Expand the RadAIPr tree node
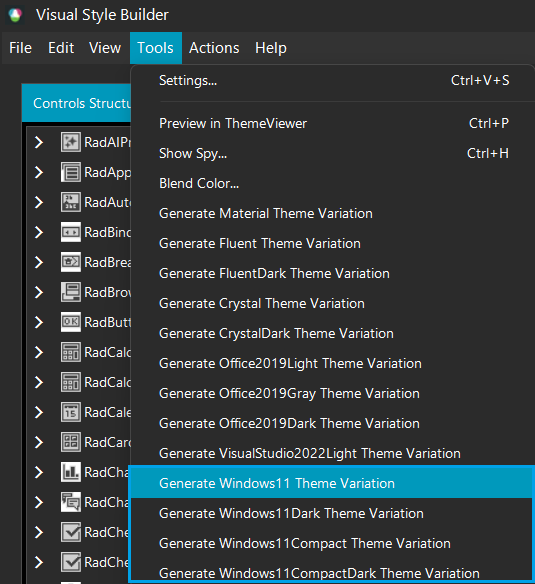The image size is (535, 584). tap(39, 142)
